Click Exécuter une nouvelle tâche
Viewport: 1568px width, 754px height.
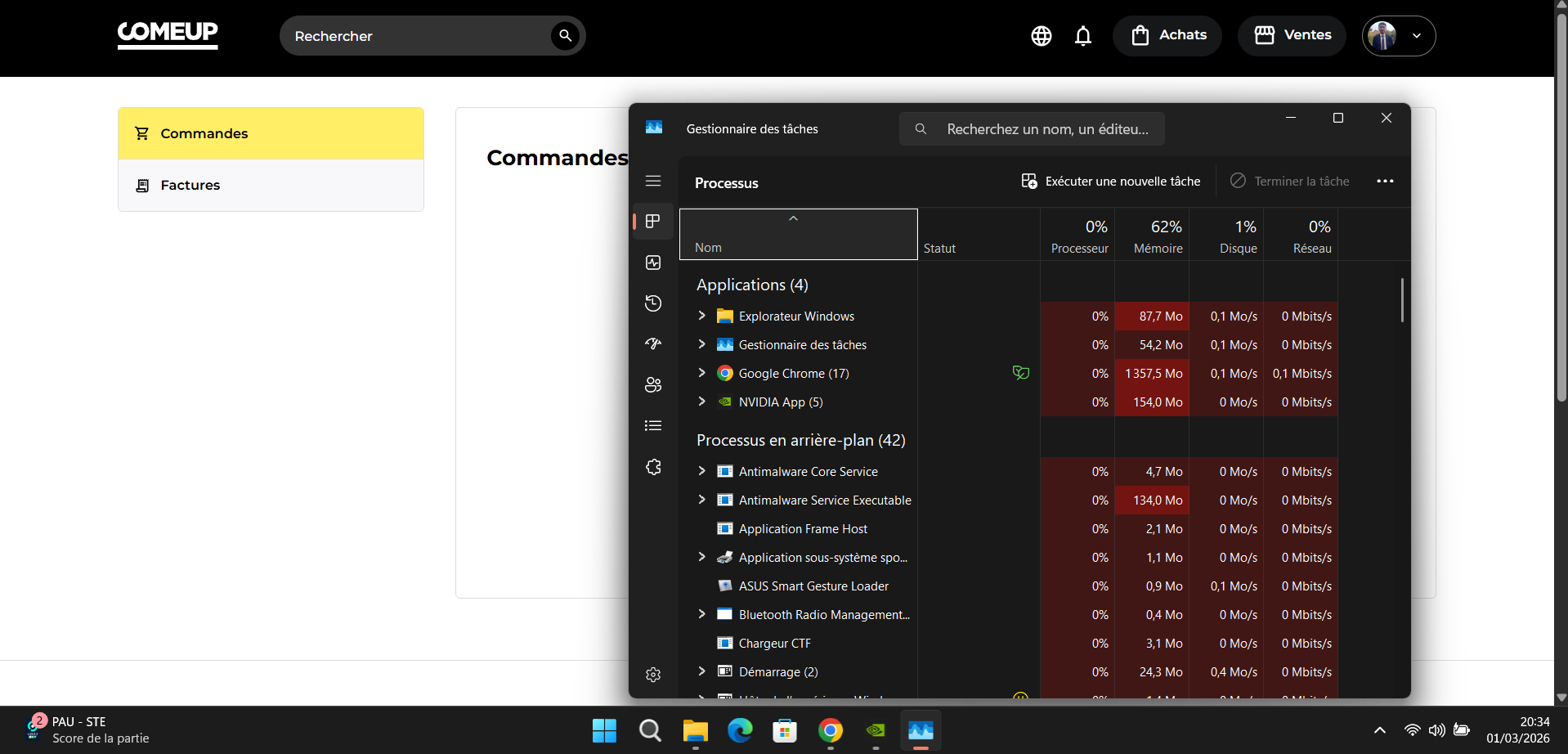1111,182
